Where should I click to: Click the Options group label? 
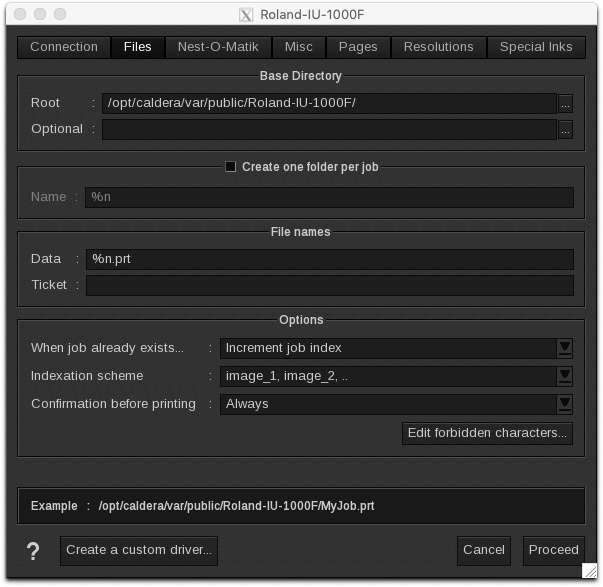pos(301,320)
